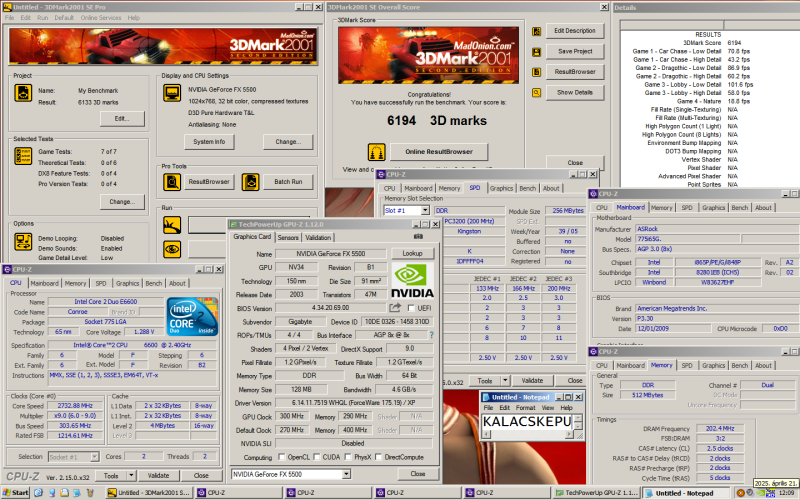Image resolution: width=800 pixels, height=500 pixels.
Task: Click Validate in bottom-left CPU-Z window
Action: (x=158, y=476)
